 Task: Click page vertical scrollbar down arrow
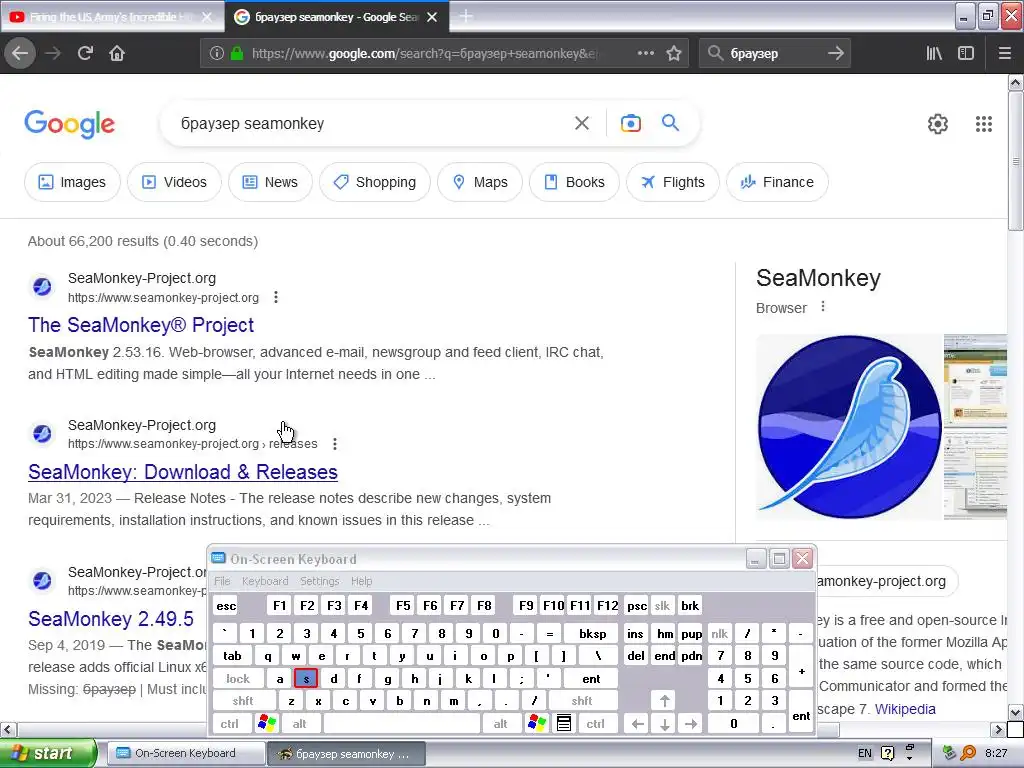pyautogui.click(x=1015, y=711)
